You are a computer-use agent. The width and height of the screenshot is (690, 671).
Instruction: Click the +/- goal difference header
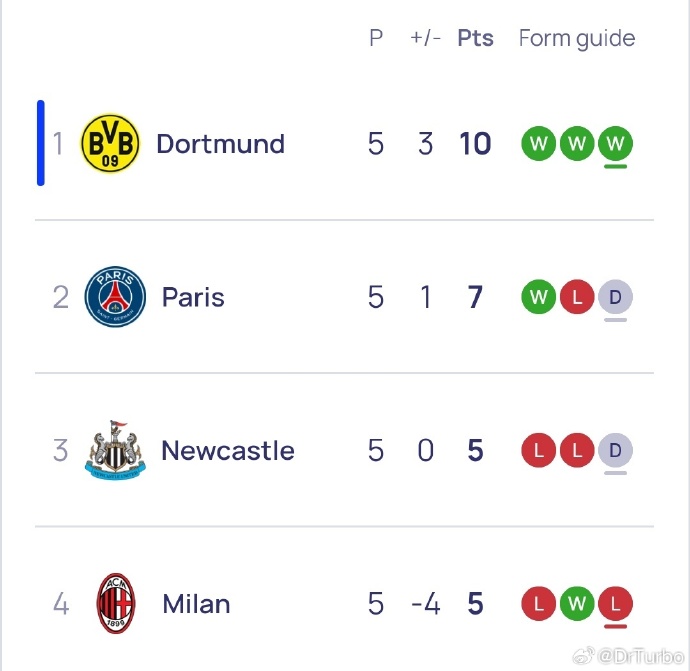(425, 38)
